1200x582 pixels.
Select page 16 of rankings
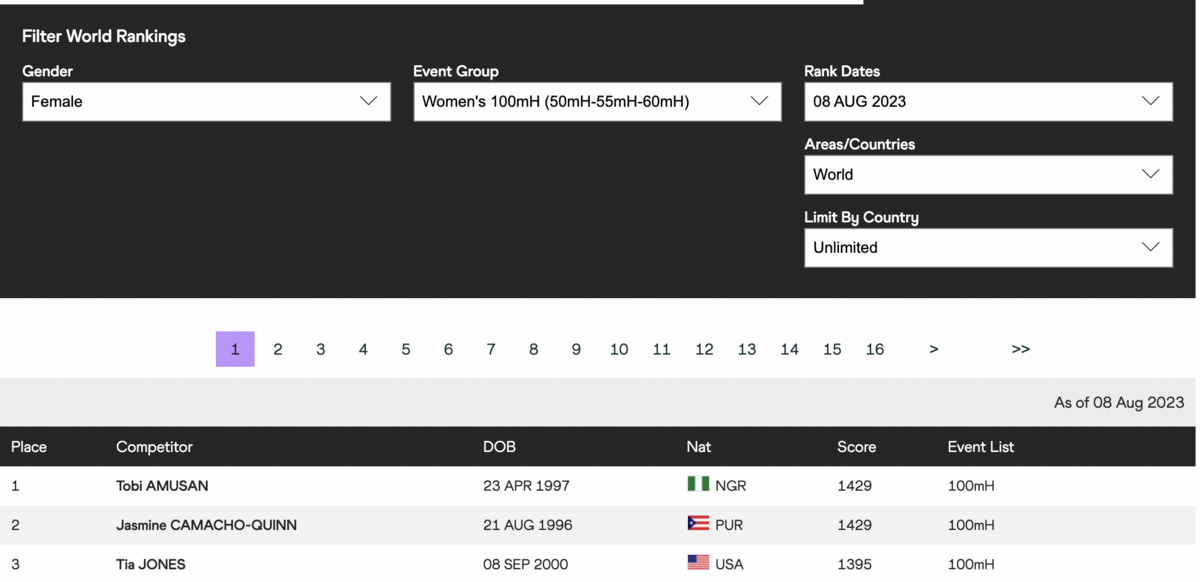coord(875,349)
